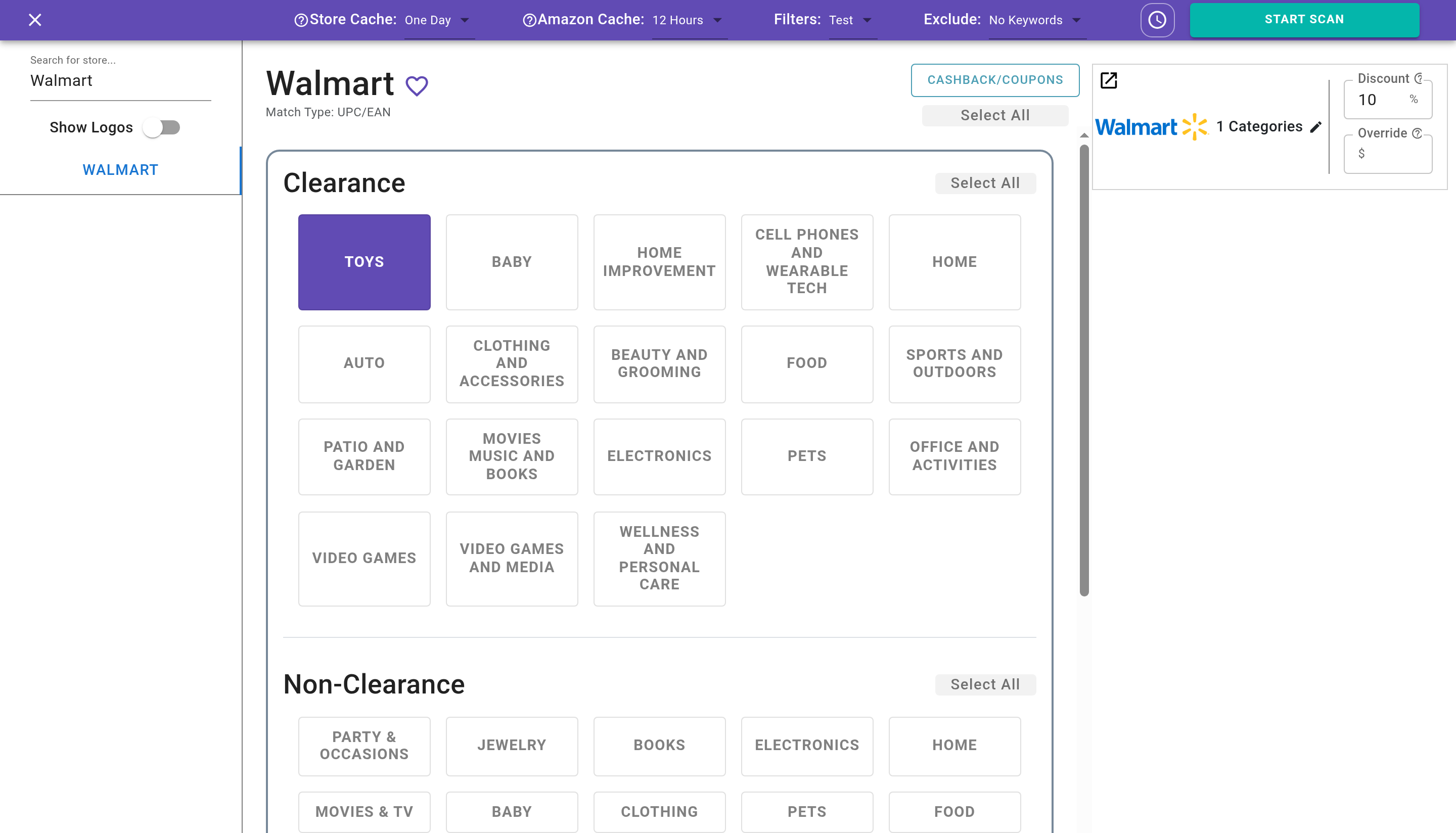The image size is (1456, 833).
Task: Open the scan schedule clock icon
Action: (1157, 20)
